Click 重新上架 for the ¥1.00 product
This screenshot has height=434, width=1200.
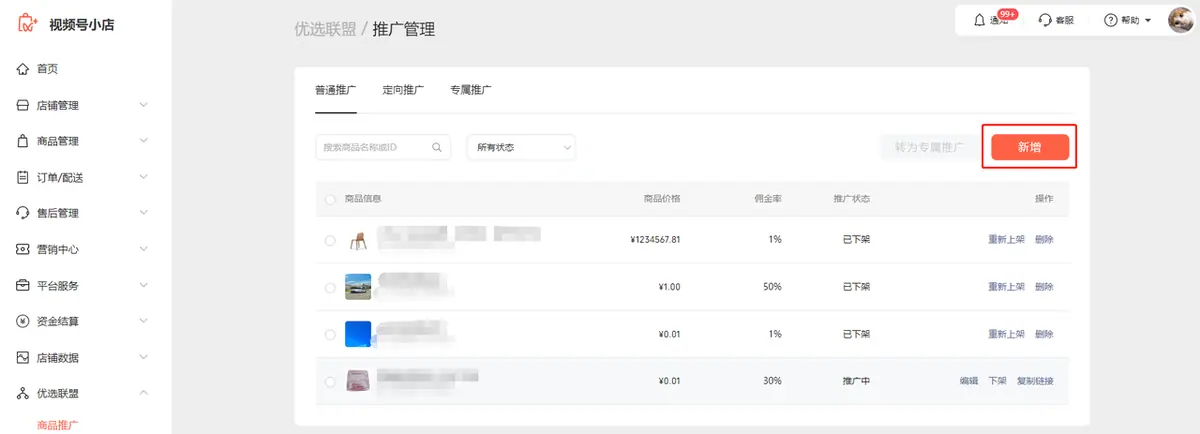point(1007,287)
